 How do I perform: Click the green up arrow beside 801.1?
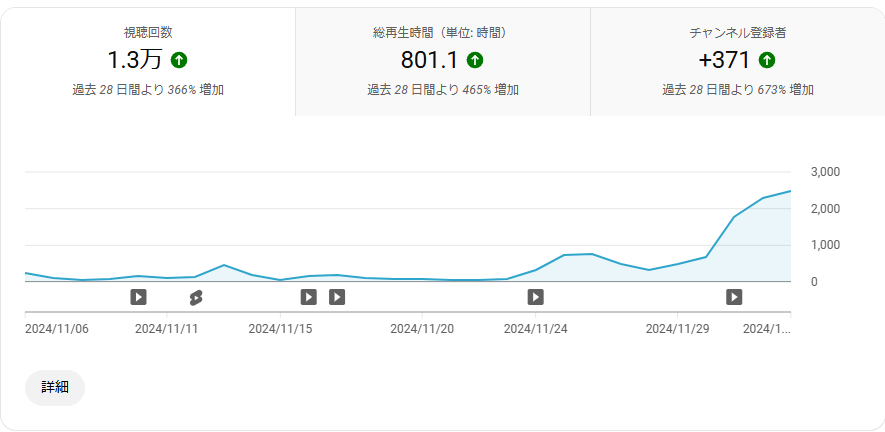coord(475,60)
